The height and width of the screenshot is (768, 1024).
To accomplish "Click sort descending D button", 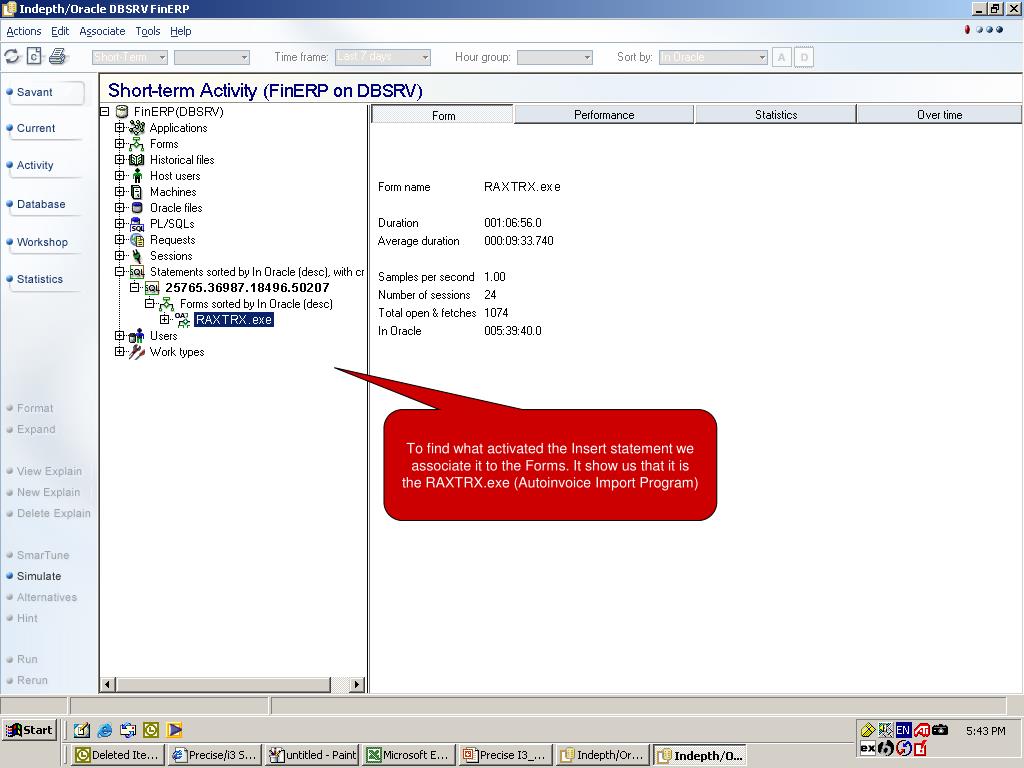I will coord(804,57).
